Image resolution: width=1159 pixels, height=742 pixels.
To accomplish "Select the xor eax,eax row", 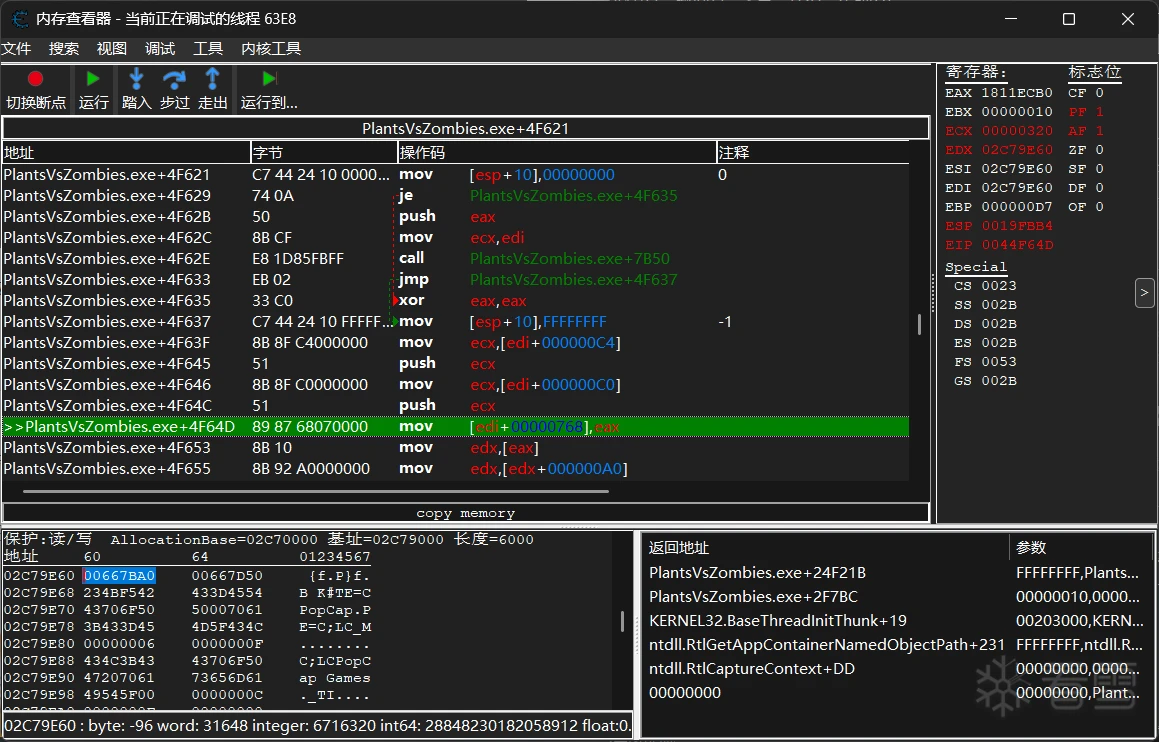I will (x=455, y=301).
